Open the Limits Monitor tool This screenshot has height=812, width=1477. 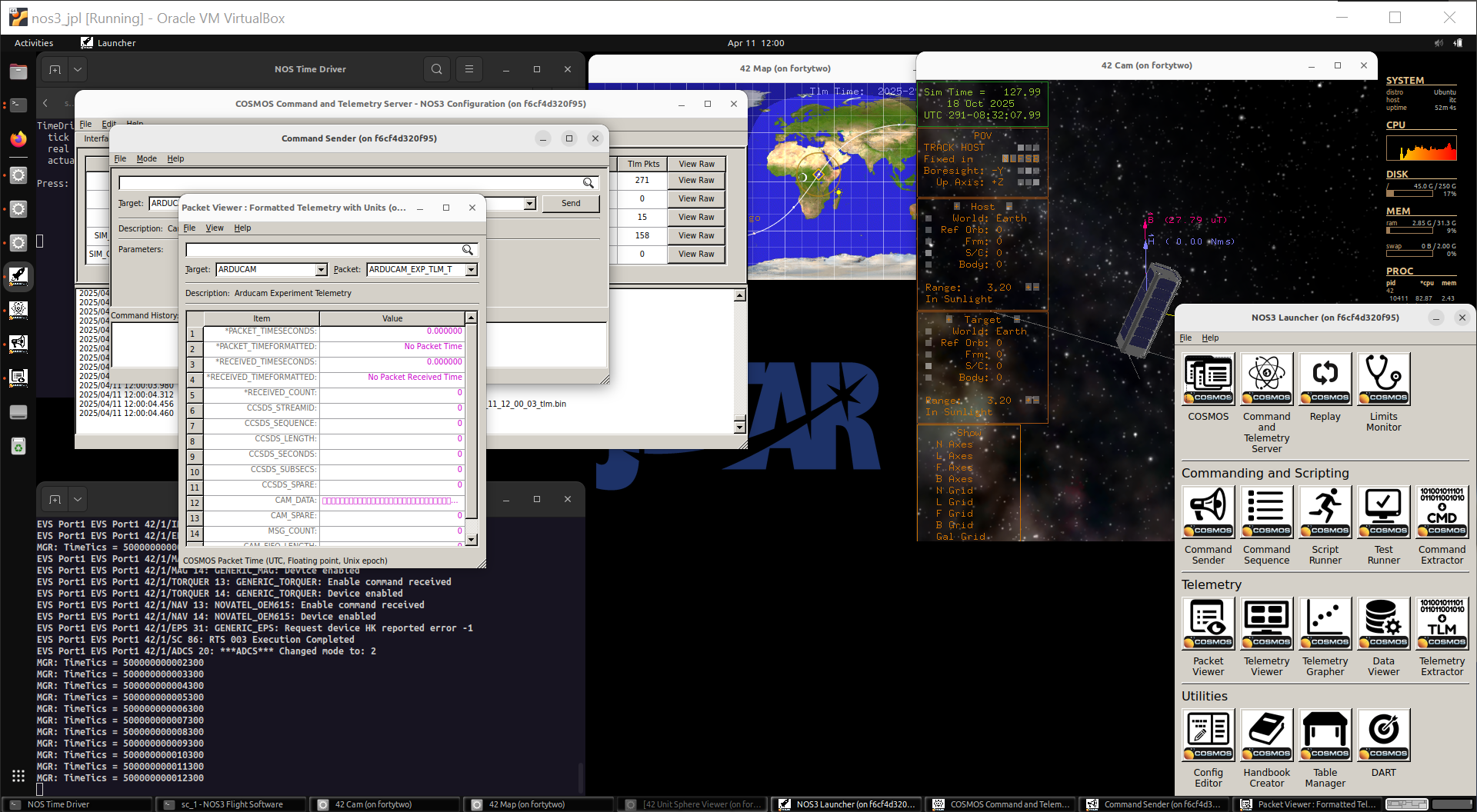coord(1384,379)
